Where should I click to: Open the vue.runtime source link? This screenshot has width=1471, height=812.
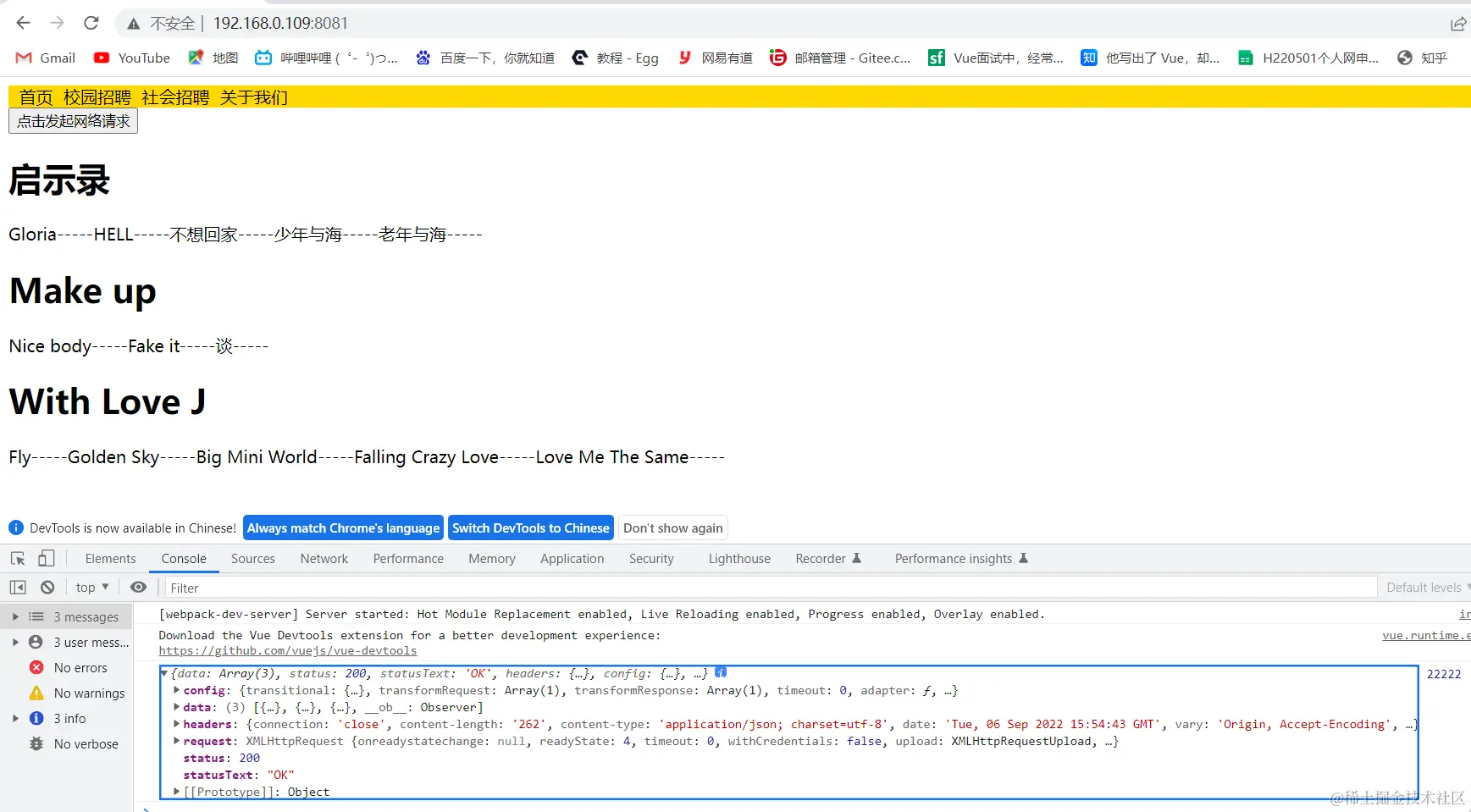[x=1426, y=636]
